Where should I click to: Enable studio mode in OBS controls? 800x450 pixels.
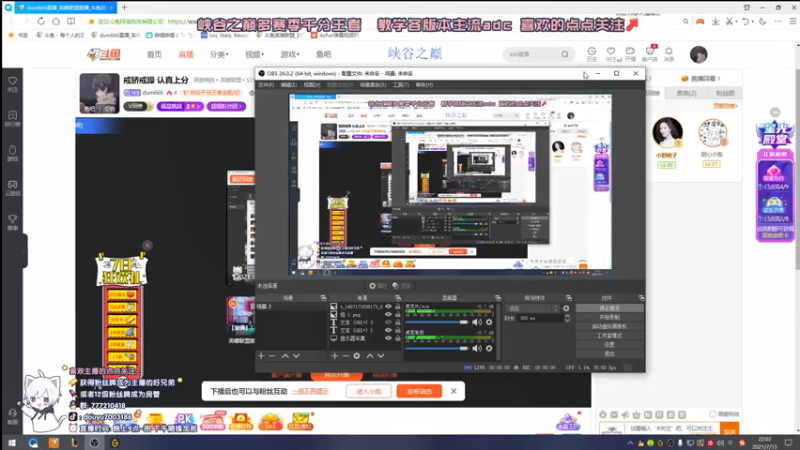click(610, 336)
